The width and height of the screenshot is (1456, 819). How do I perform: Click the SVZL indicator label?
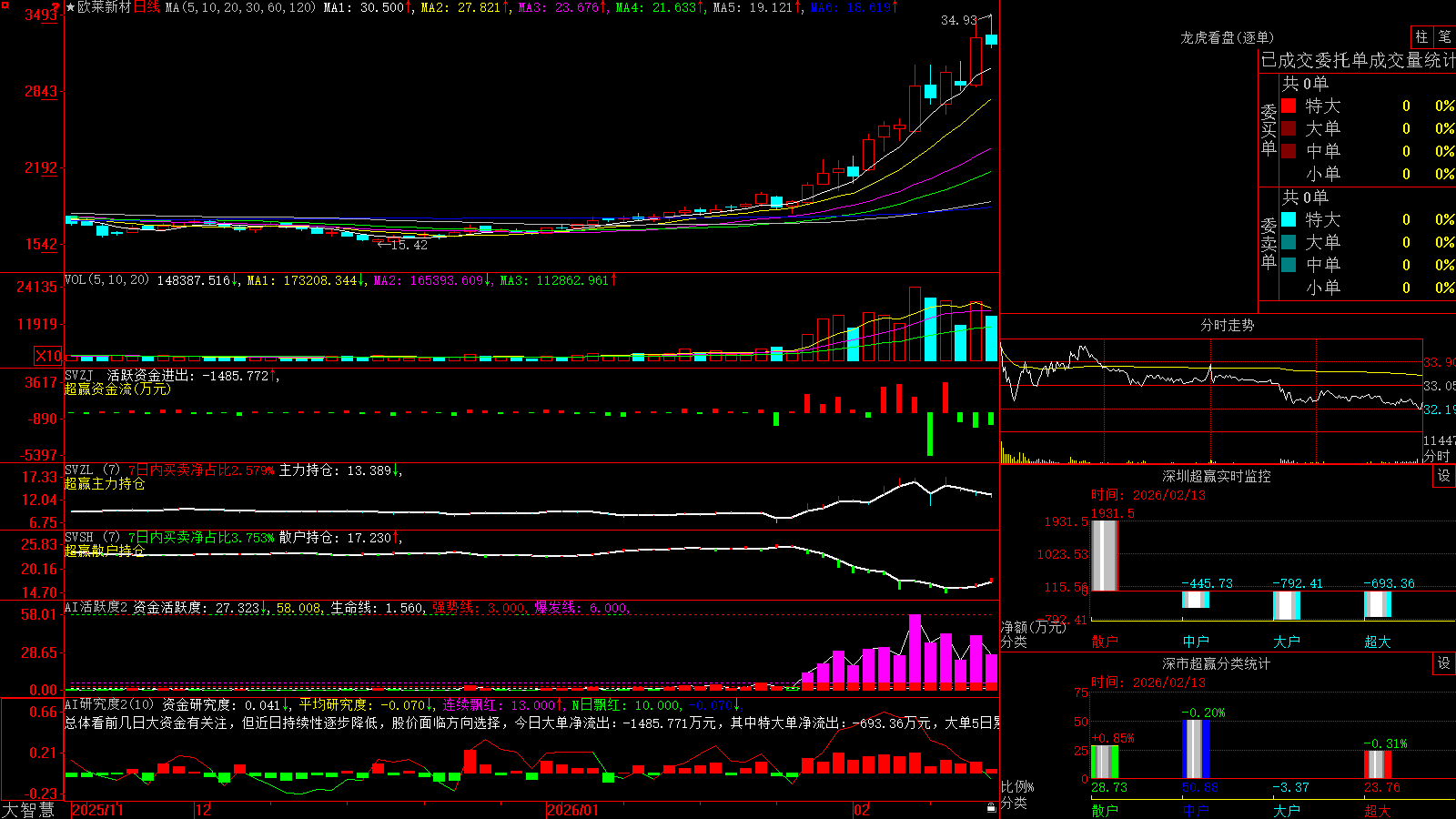pos(79,470)
